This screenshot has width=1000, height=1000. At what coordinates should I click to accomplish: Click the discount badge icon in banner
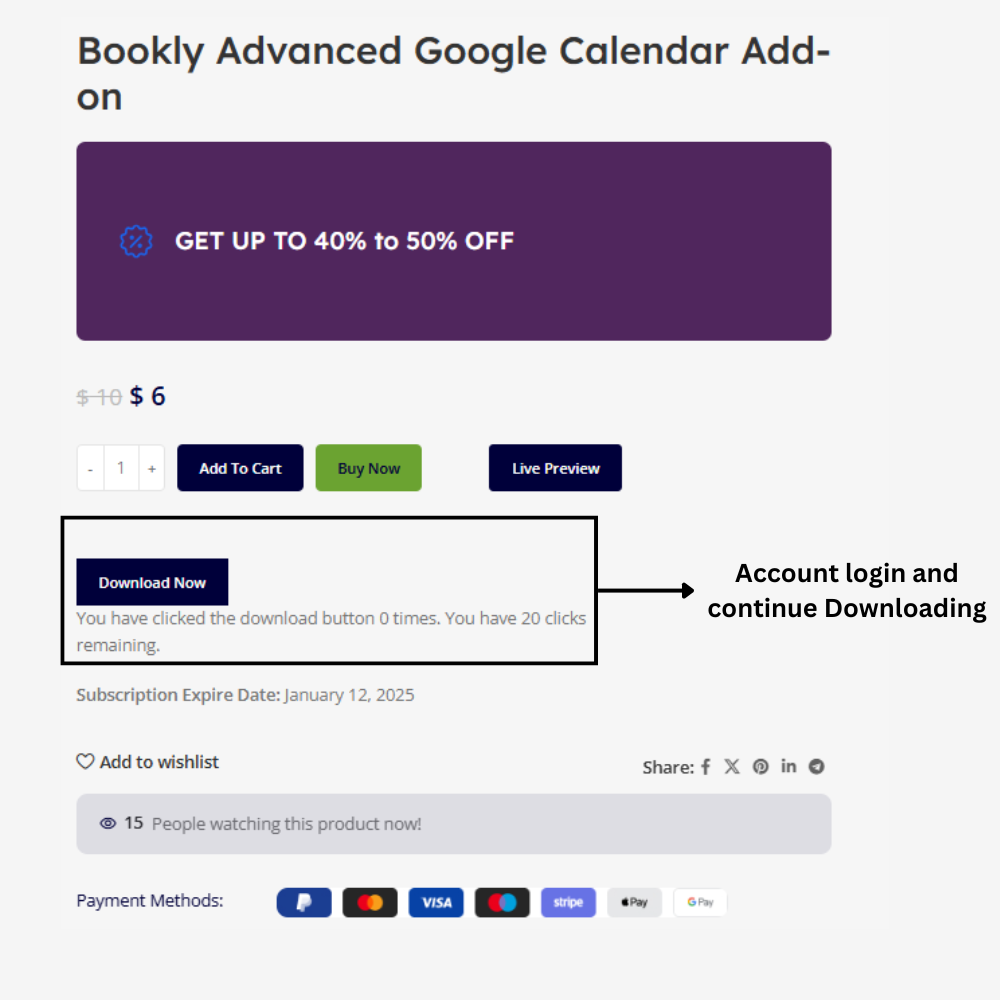click(x=136, y=241)
